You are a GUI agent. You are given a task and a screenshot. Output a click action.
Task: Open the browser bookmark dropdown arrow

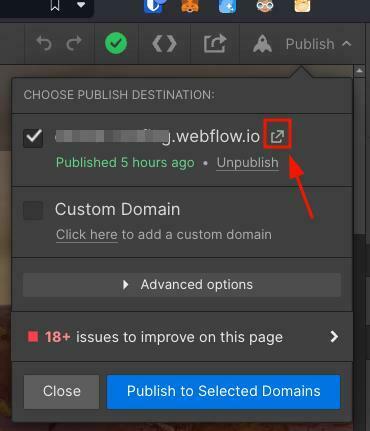81,5
